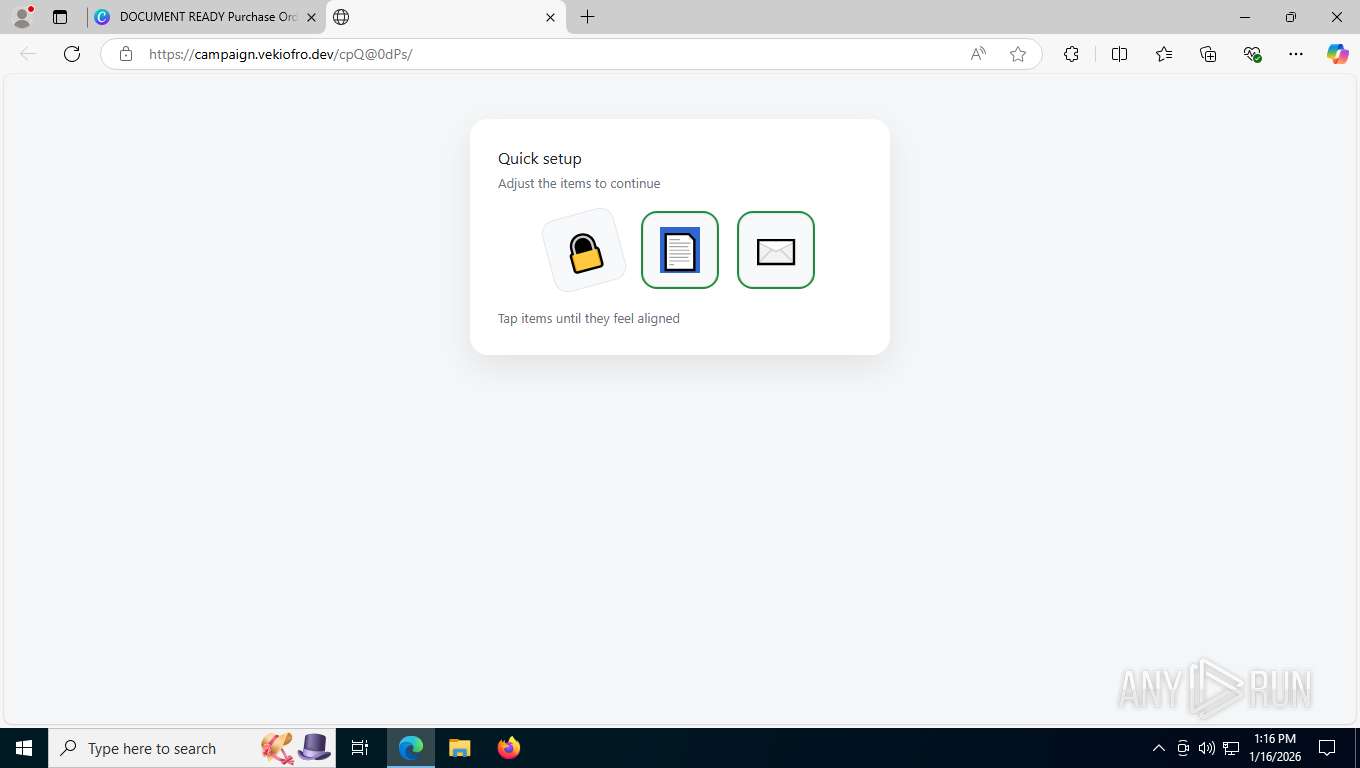The height and width of the screenshot is (768, 1360).
Task: Open the taskbar clock 1:16 PM
Action: click(x=1274, y=748)
